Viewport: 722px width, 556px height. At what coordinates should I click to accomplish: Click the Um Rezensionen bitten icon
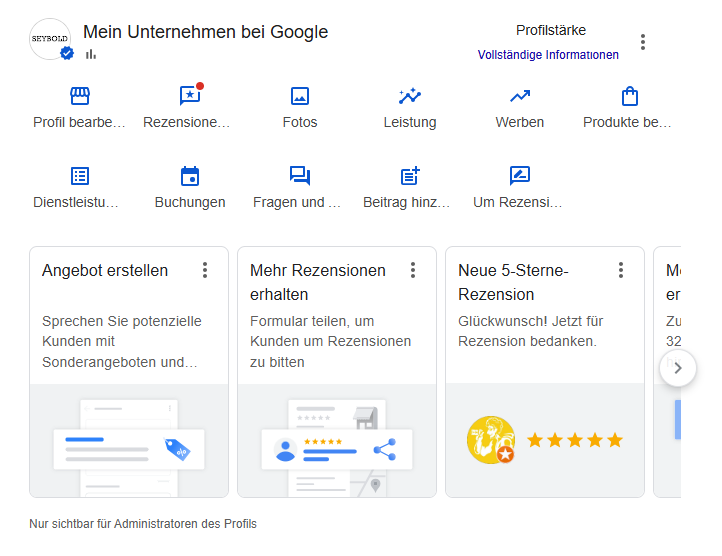coord(520,176)
